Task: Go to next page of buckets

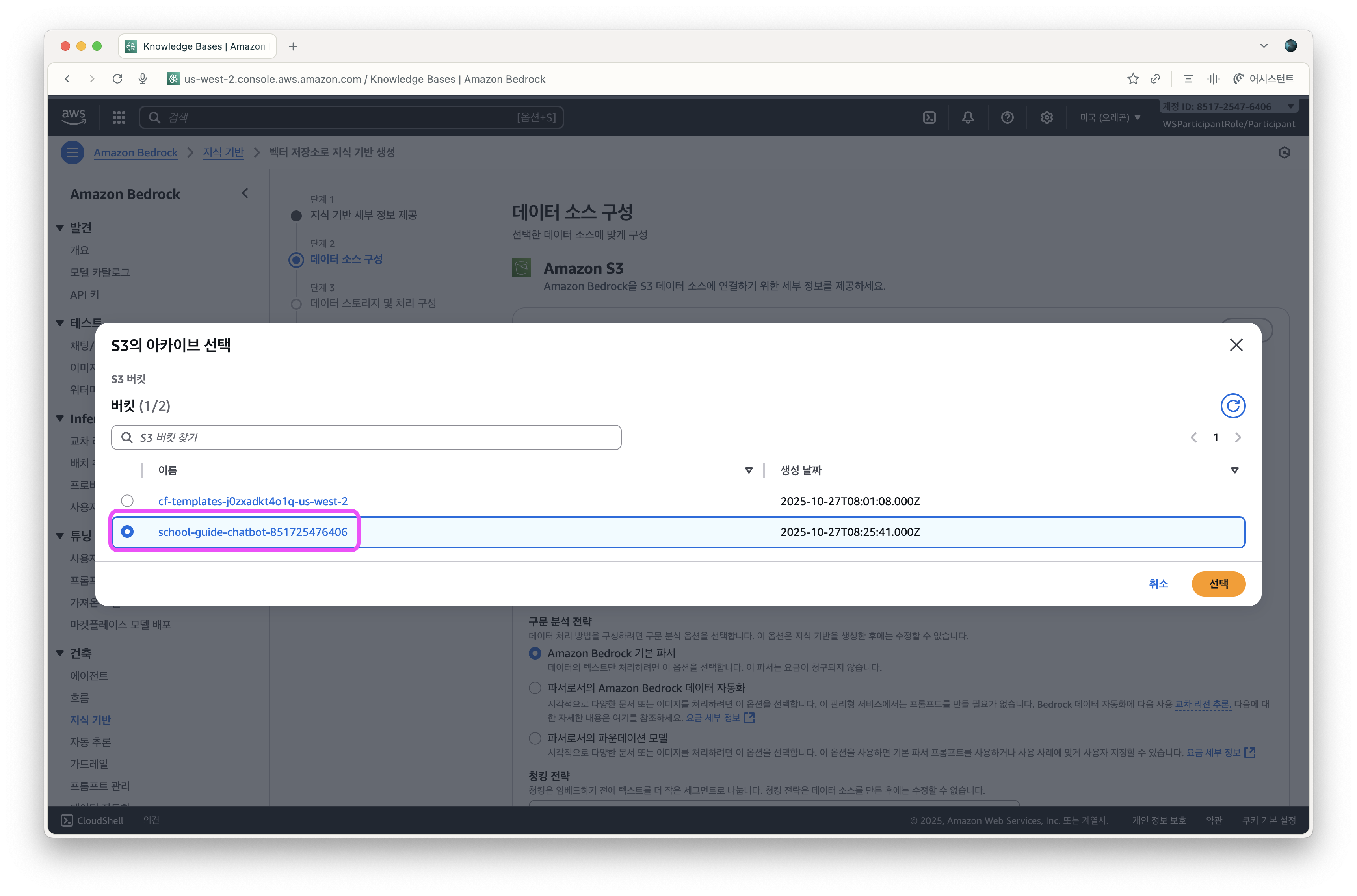Action: (1238, 437)
